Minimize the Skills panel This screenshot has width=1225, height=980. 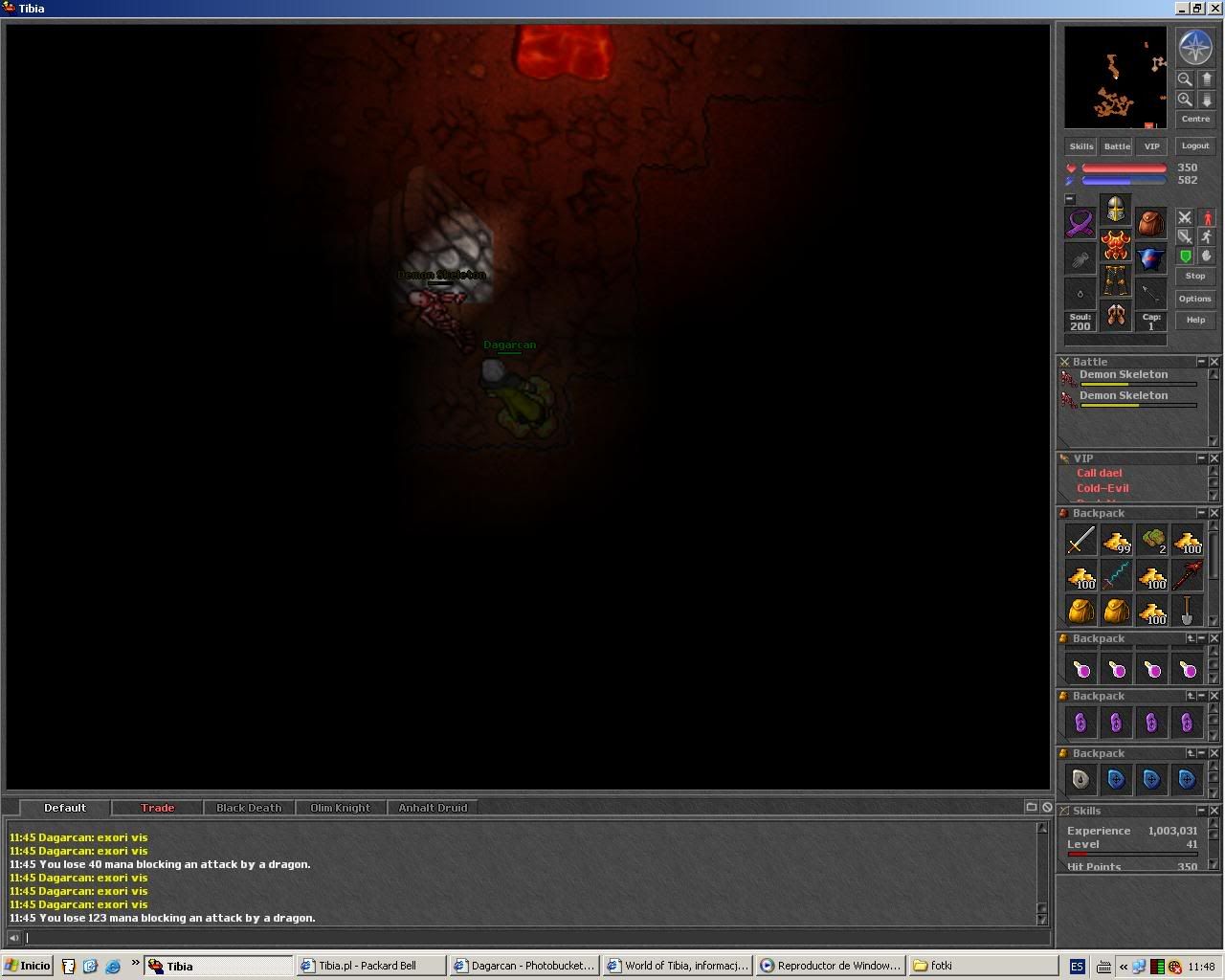pyautogui.click(x=1201, y=811)
